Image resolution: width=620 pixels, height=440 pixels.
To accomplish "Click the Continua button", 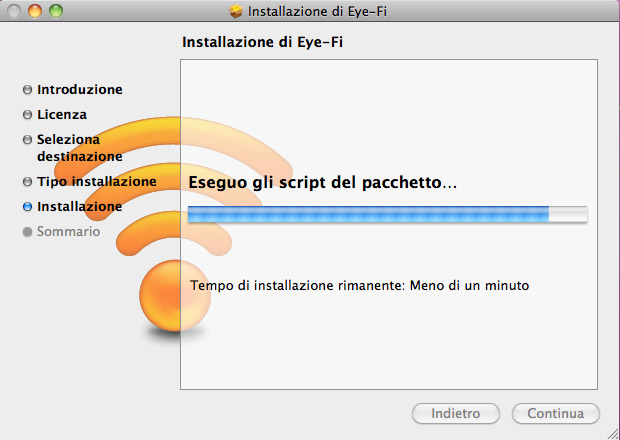I will click(556, 414).
